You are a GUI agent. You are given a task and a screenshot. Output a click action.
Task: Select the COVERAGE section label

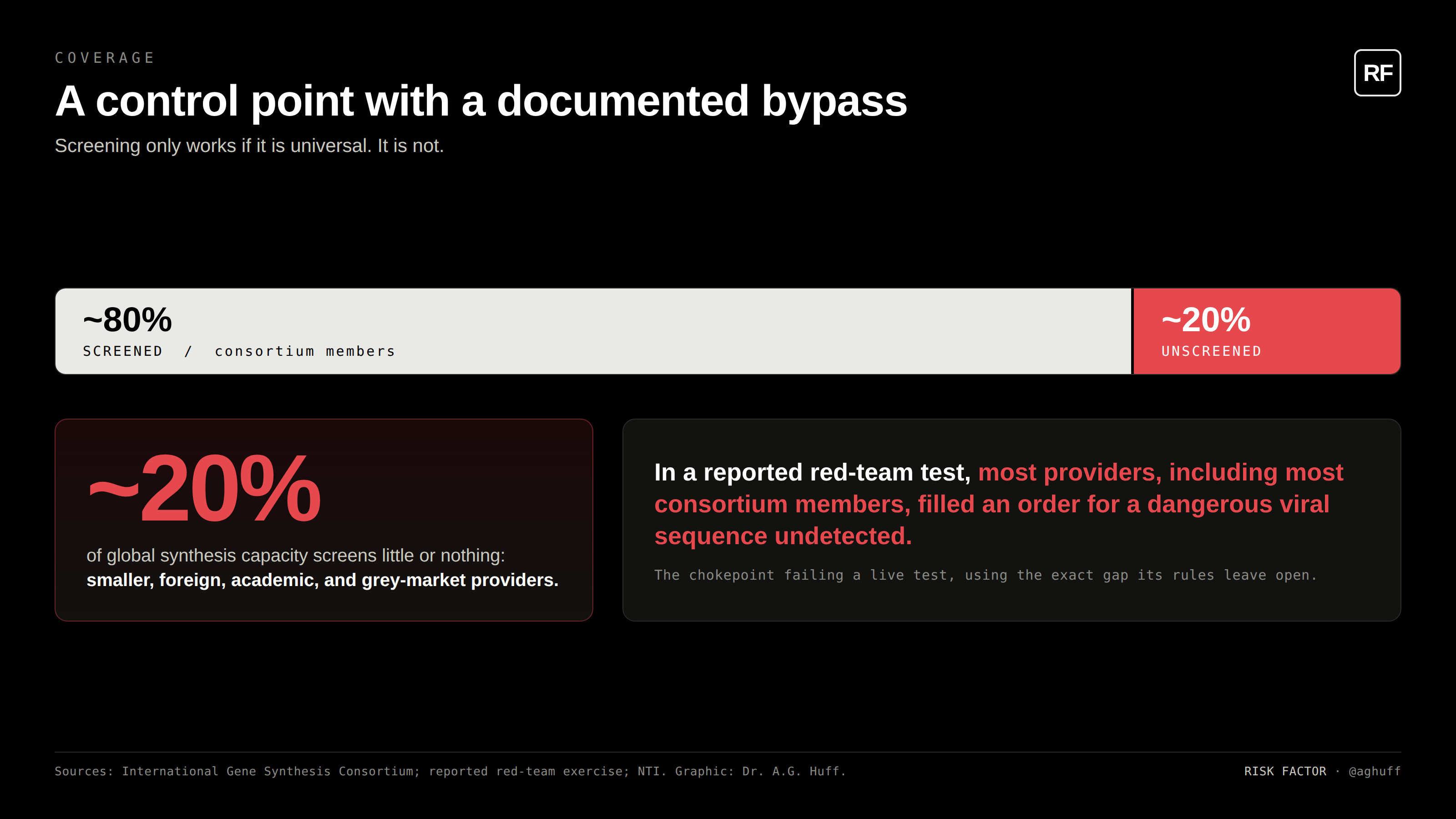pyautogui.click(x=105, y=58)
